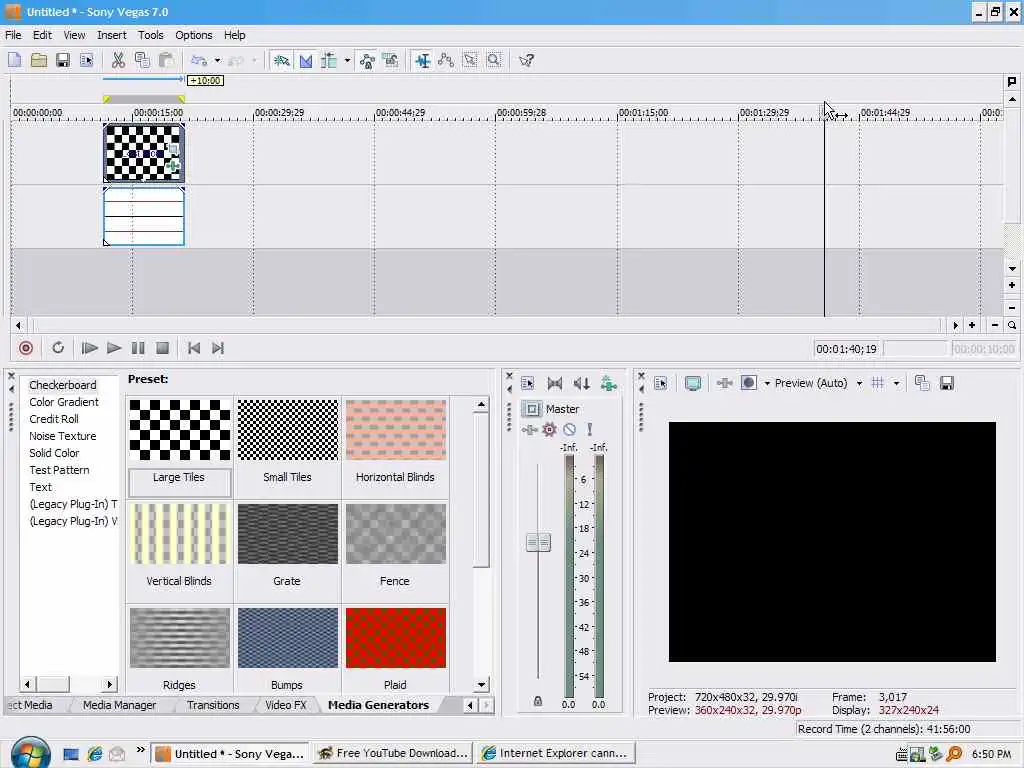
Task: Select Noise Texture generator in list
Action: (63, 436)
